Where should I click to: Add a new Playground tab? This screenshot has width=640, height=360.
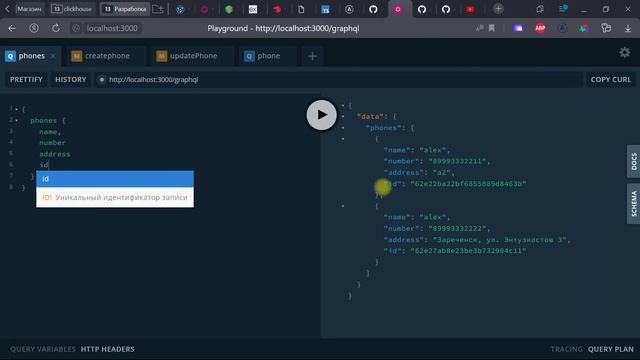click(312, 56)
